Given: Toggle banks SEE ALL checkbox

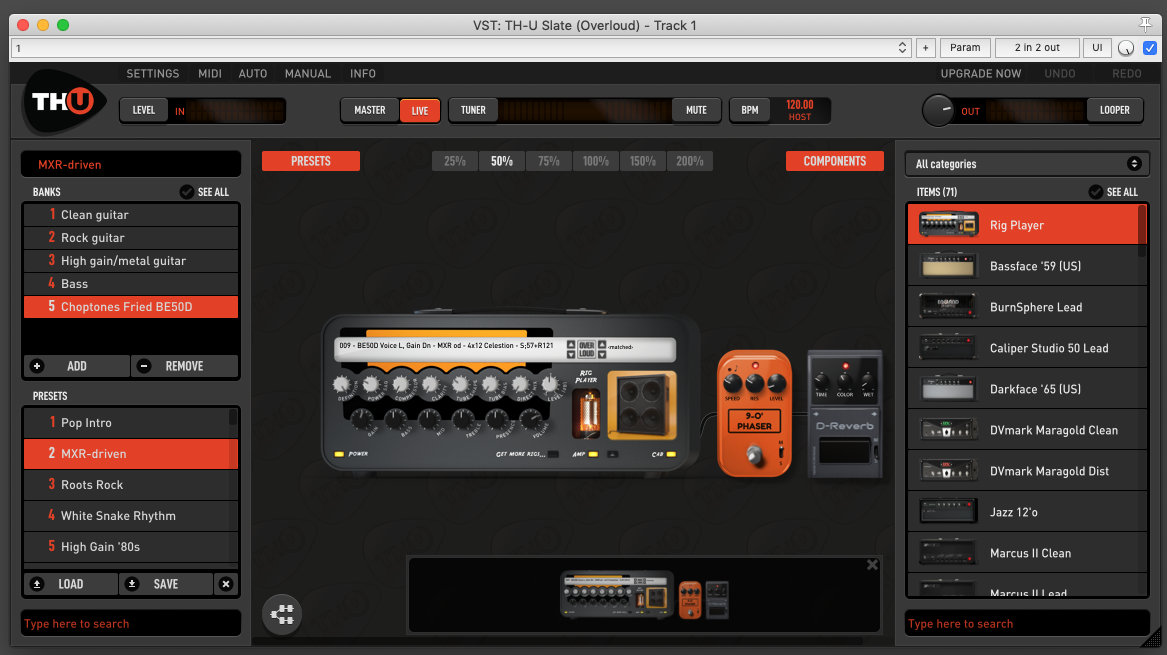Looking at the screenshot, I should click(187, 192).
